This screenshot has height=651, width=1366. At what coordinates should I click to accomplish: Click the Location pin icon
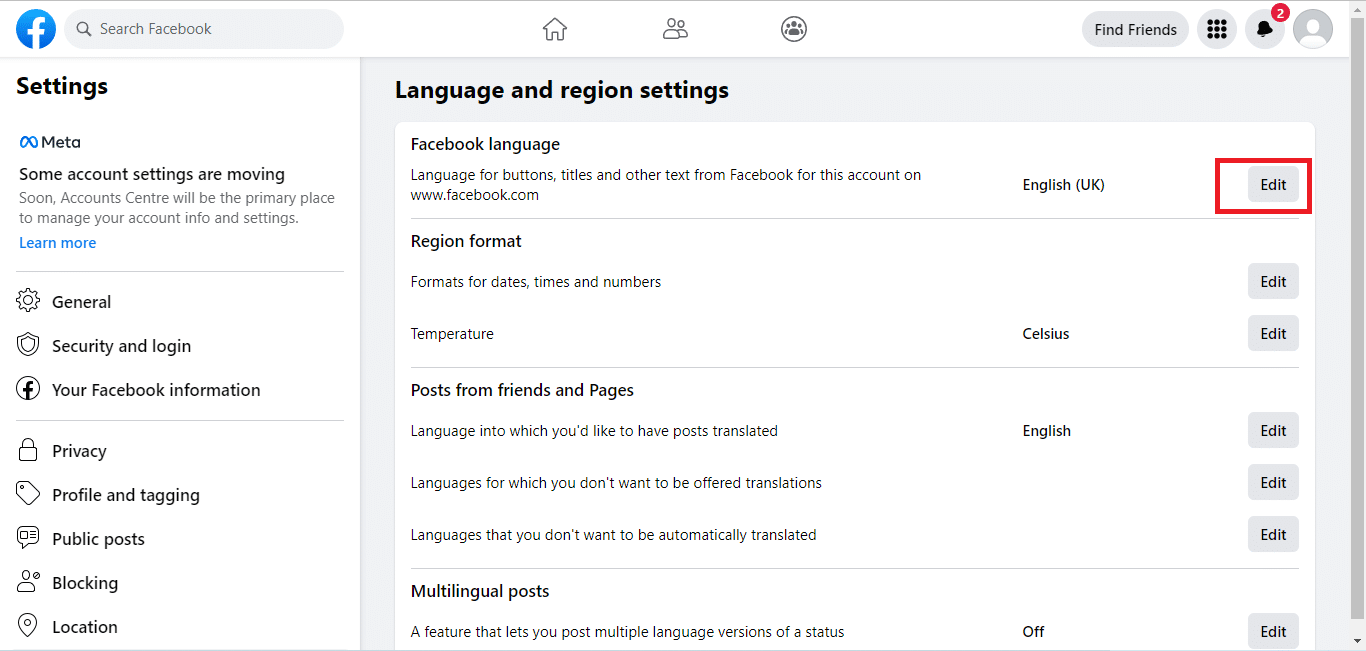(28, 626)
